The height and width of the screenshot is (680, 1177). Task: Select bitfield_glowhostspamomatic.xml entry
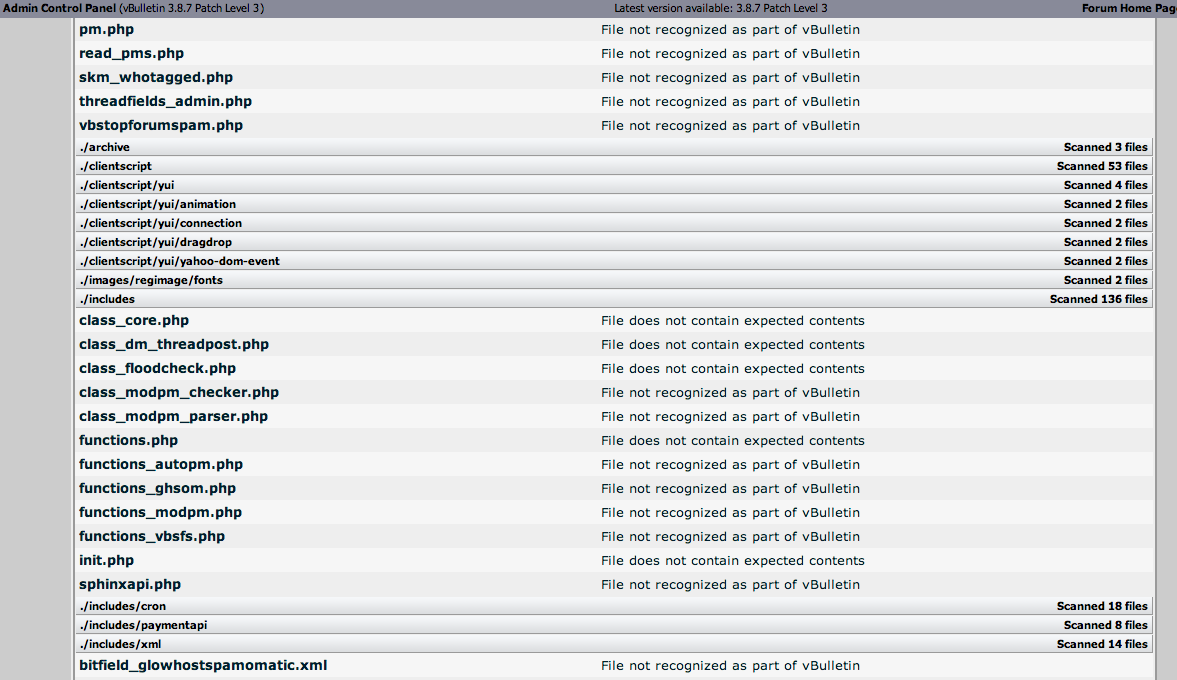pyautogui.click(x=203, y=665)
